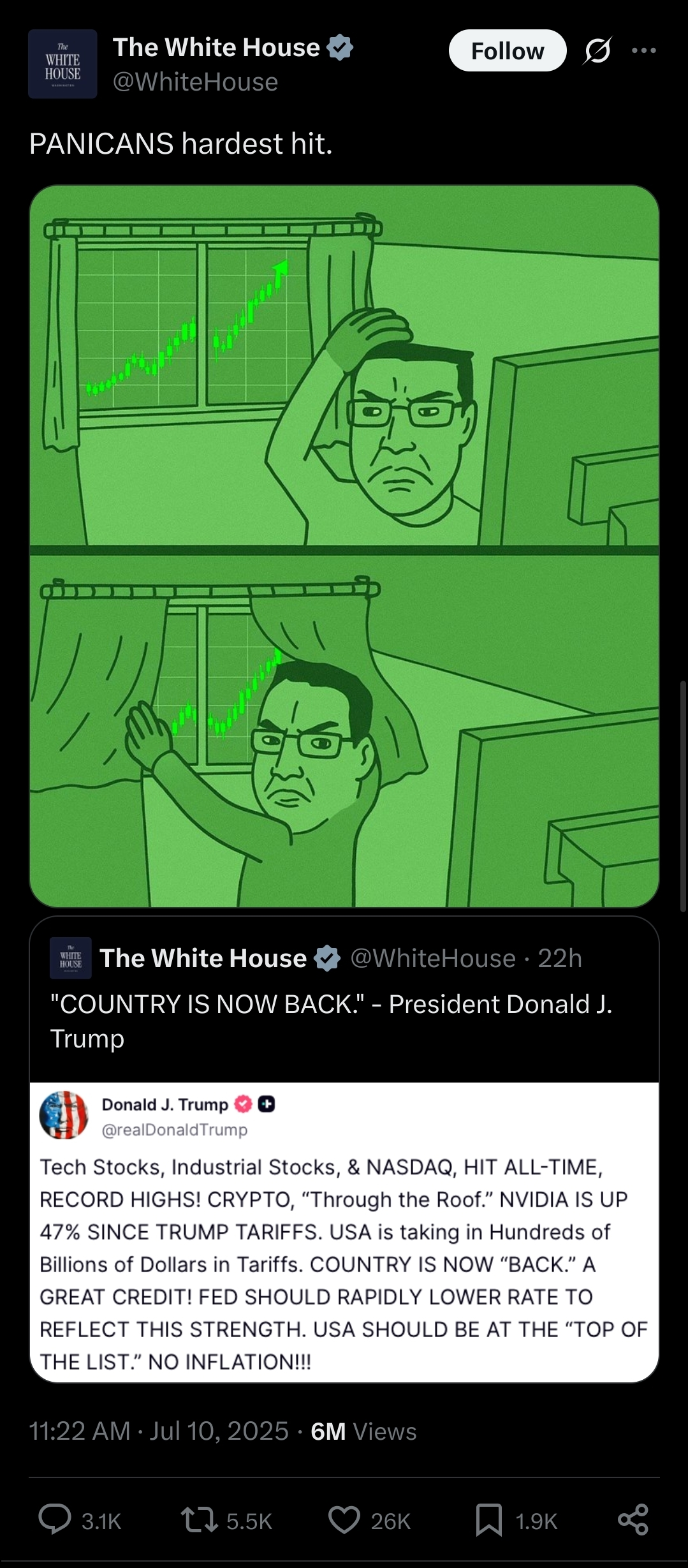The image size is (688, 1568).
Task: Click the 26K likes count
Action: (x=391, y=1521)
